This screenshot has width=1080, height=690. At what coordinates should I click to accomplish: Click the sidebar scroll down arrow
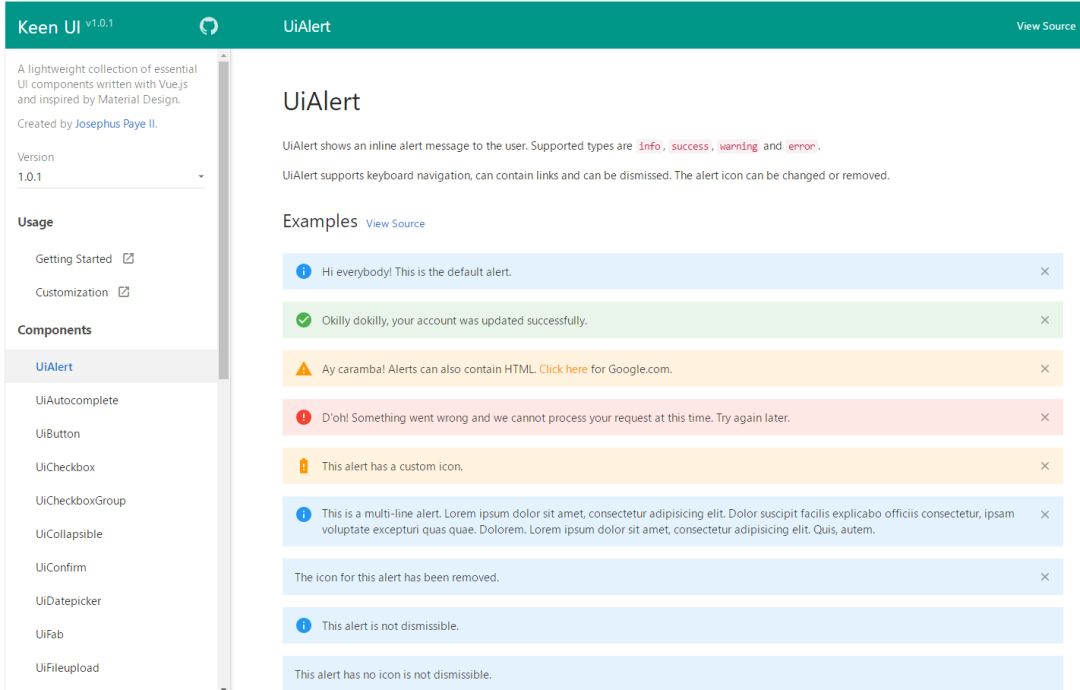(223, 687)
